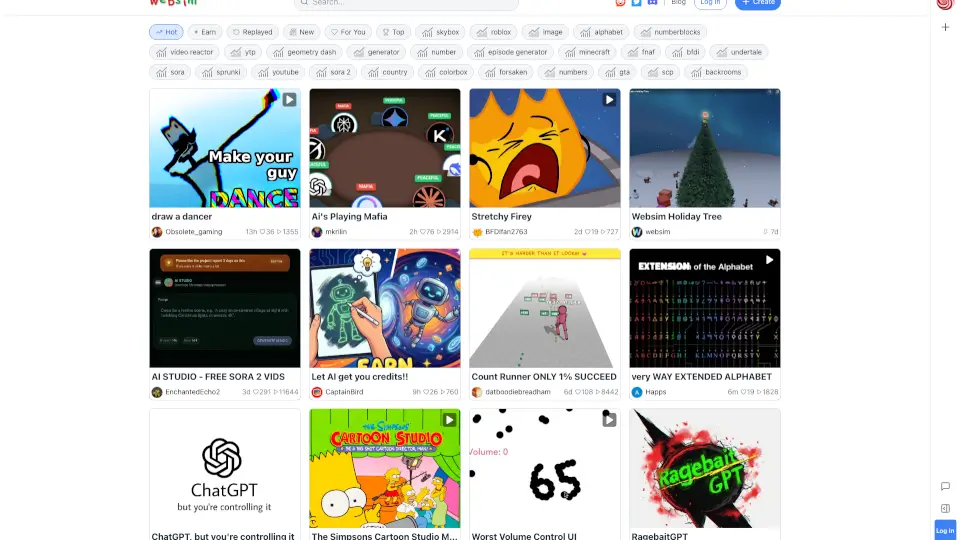Filter by the numberblocks trending tag
Viewport: 960px width, 540px height.
click(670, 32)
